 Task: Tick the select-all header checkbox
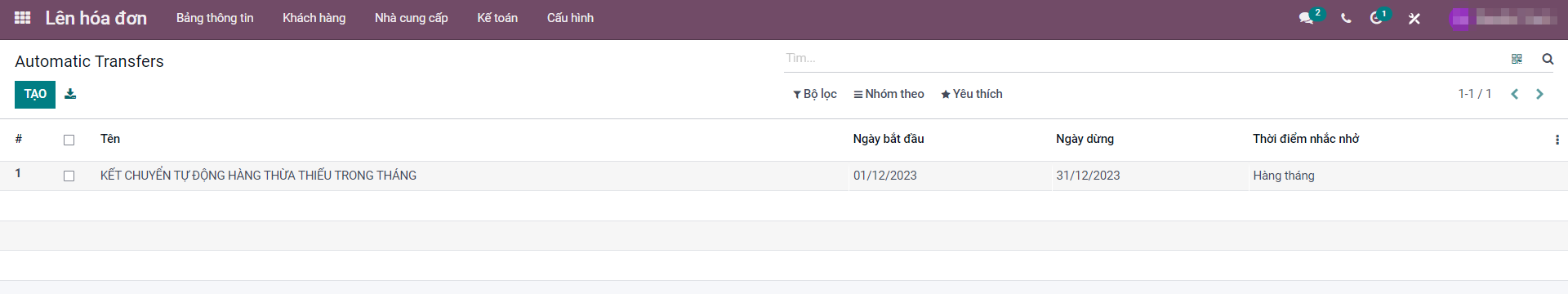pos(69,140)
